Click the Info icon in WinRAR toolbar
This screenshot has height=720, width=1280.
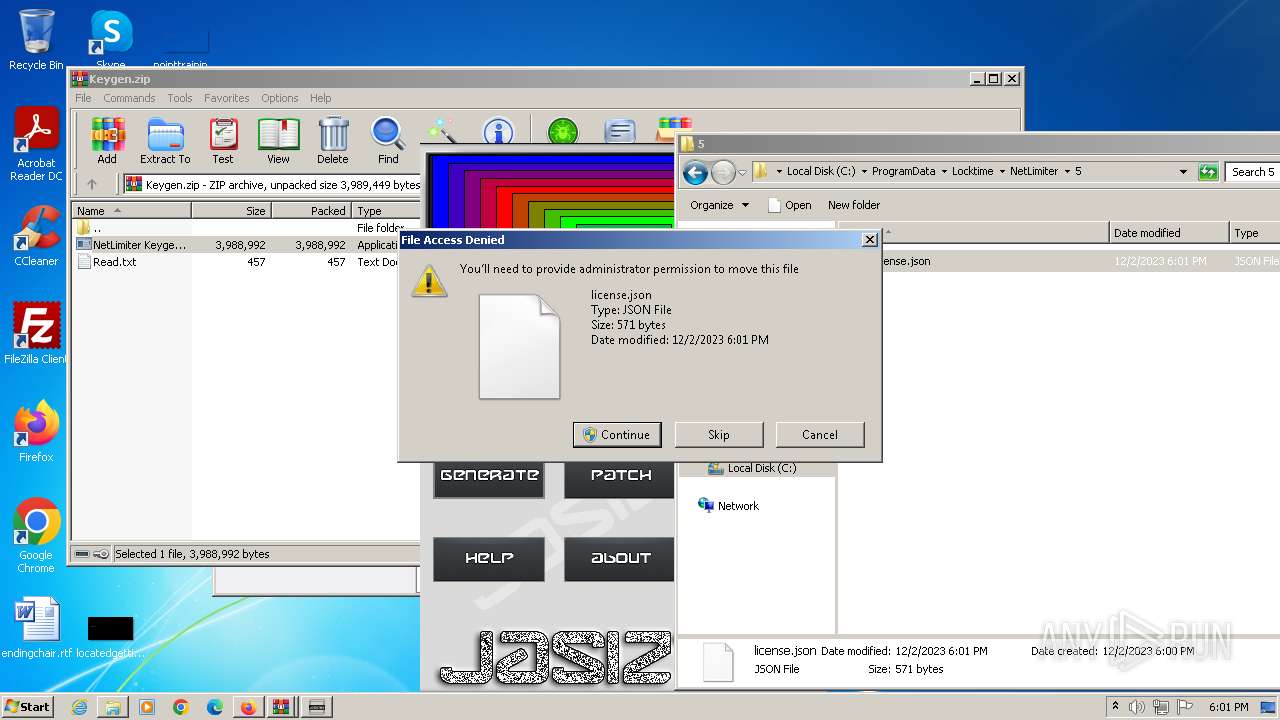[498, 131]
